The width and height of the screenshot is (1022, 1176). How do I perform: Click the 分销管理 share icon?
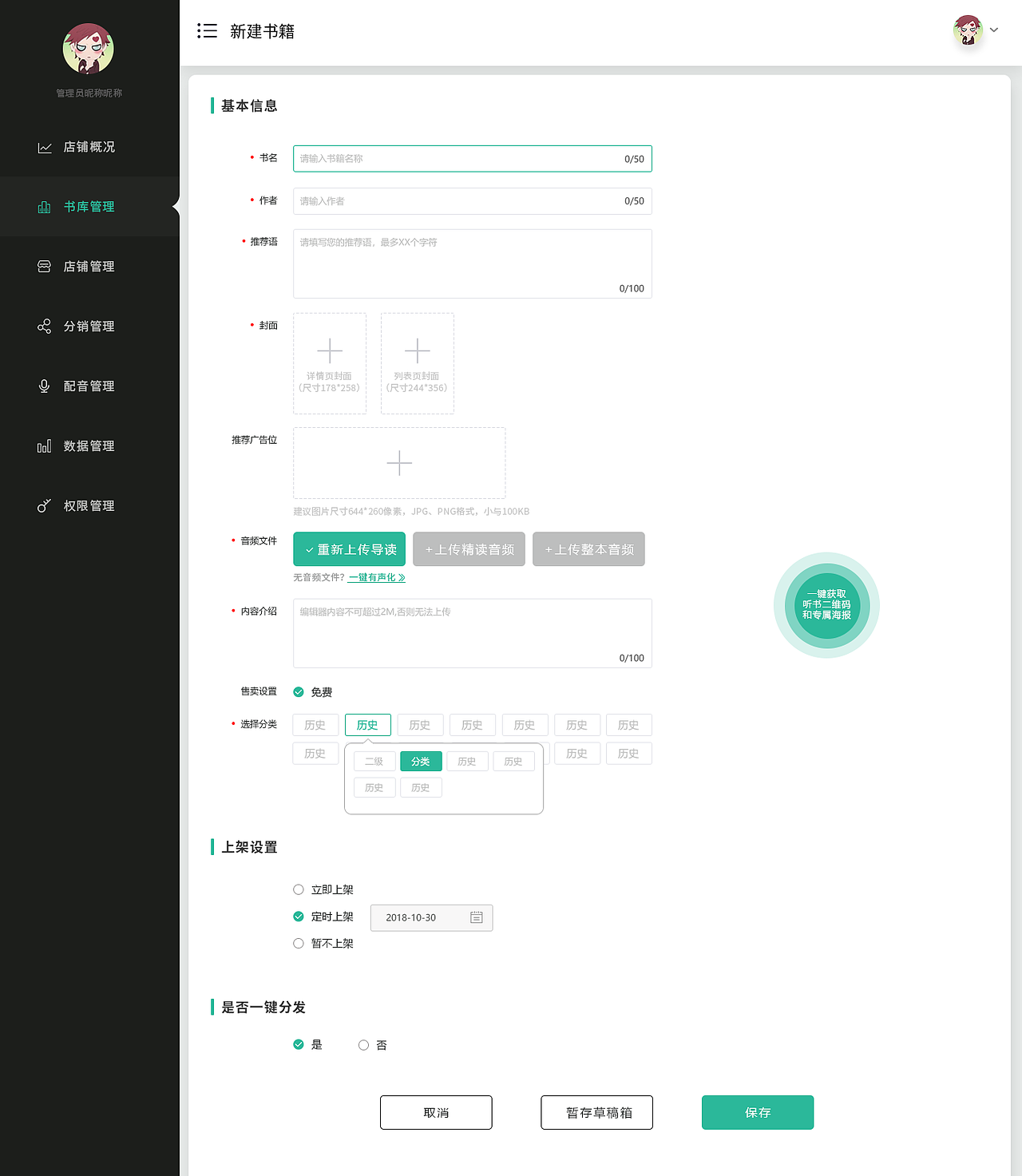pos(45,326)
